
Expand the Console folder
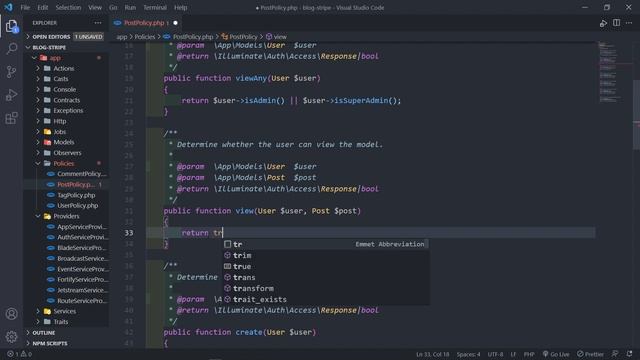click(65, 89)
